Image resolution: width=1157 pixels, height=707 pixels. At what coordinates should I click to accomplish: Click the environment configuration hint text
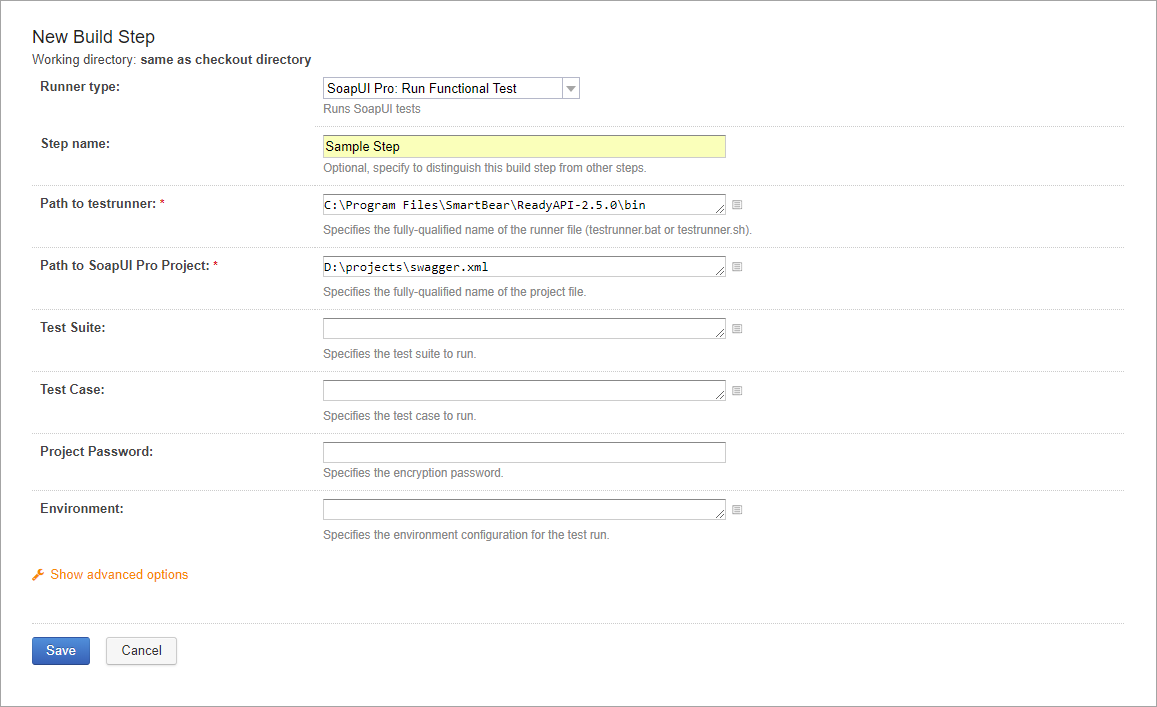466,534
